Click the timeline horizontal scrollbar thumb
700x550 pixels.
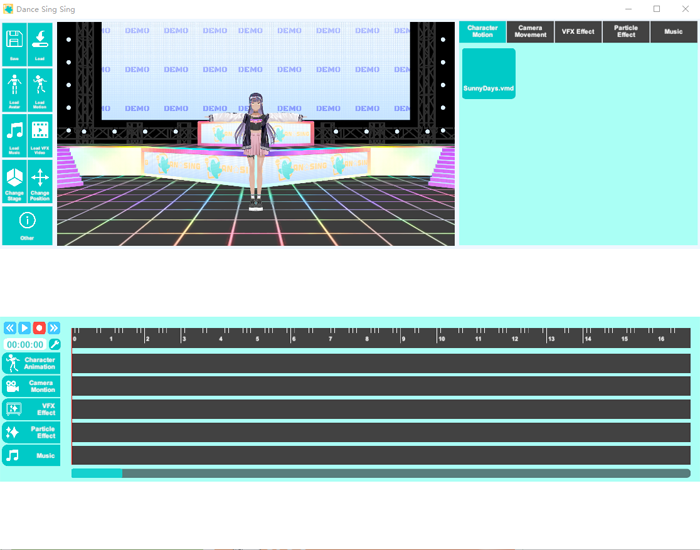[97, 473]
